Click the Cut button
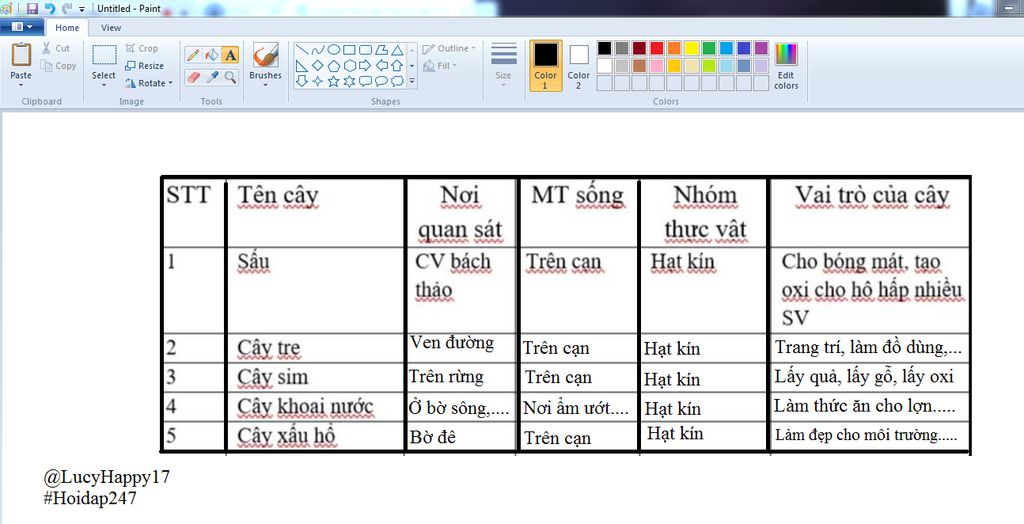Image resolution: width=1024 pixels, height=524 pixels. coord(56,48)
